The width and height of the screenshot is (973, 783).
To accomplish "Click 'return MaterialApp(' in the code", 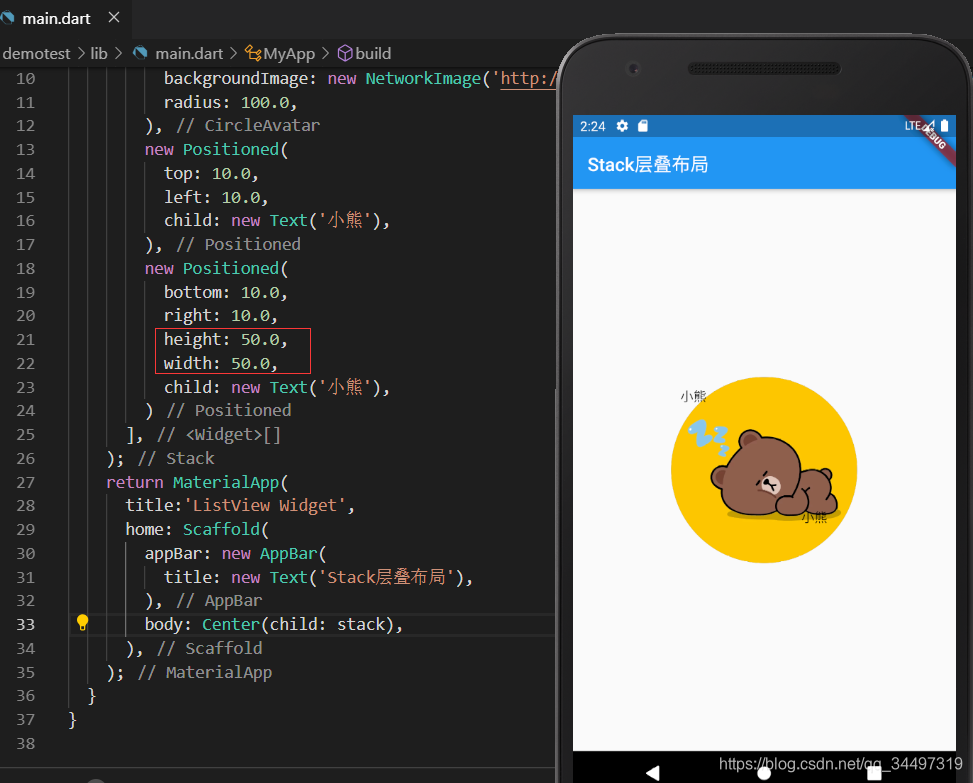I will (x=197, y=483).
